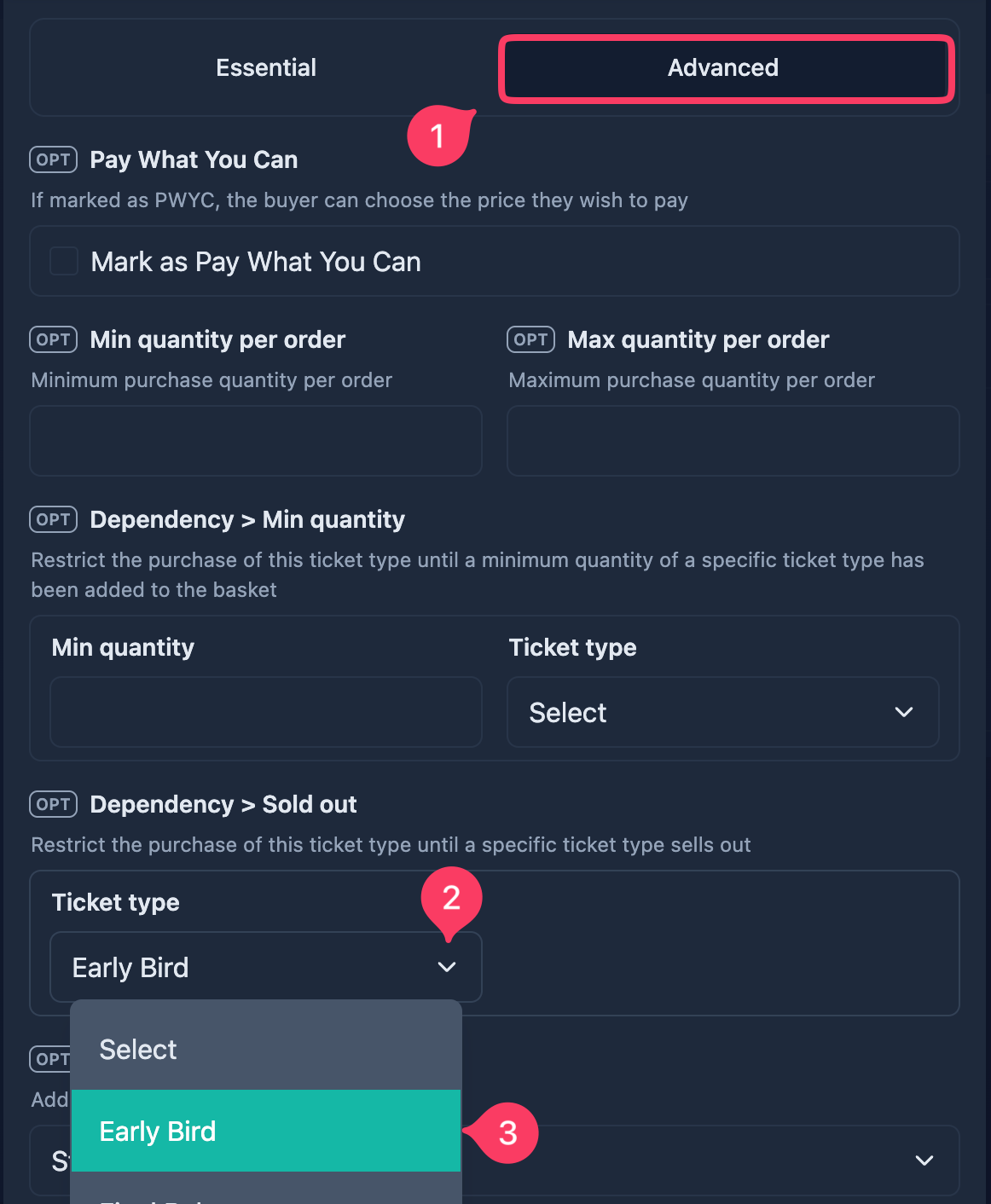Click OPT badge beside Dependency > Sold out
The width and height of the screenshot is (991, 1204).
(54, 804)
